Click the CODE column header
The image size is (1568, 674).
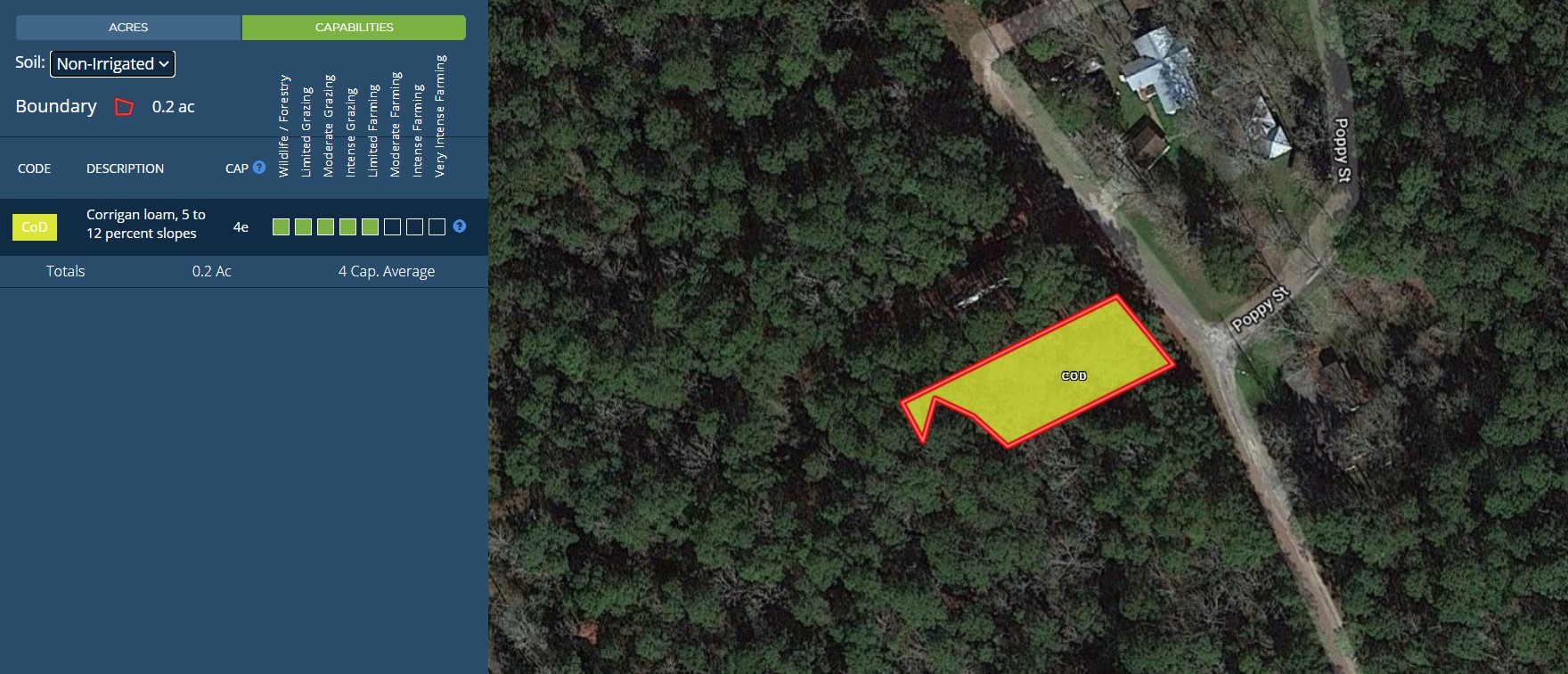click(x=34, y=168)
